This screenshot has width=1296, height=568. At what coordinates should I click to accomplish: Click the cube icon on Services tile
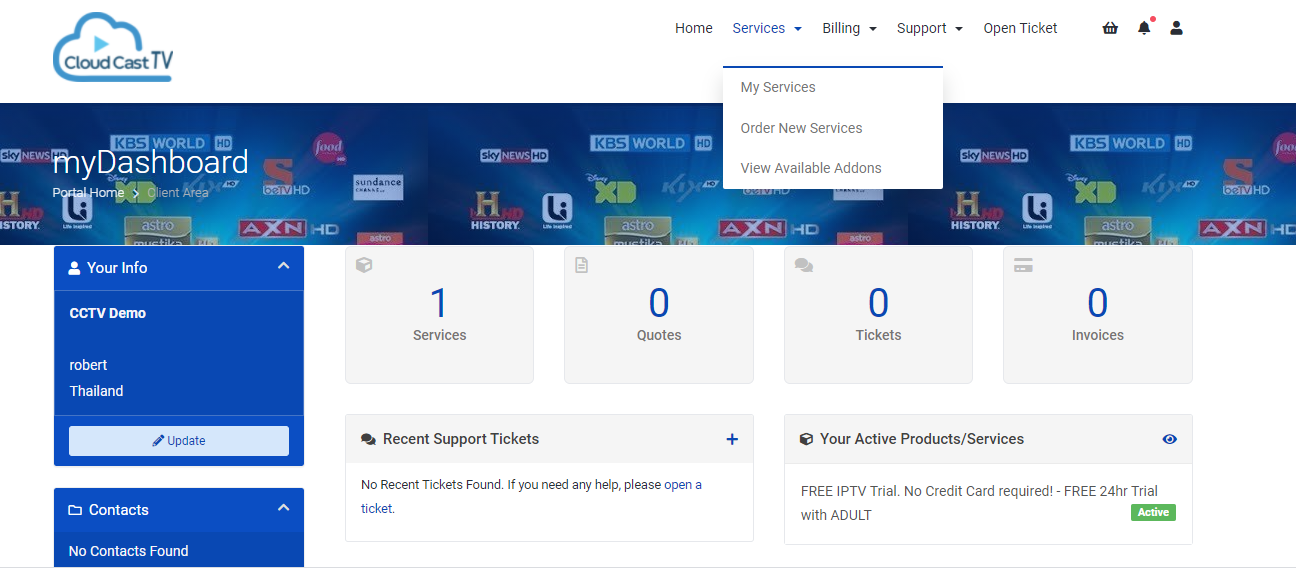[364, 265]
